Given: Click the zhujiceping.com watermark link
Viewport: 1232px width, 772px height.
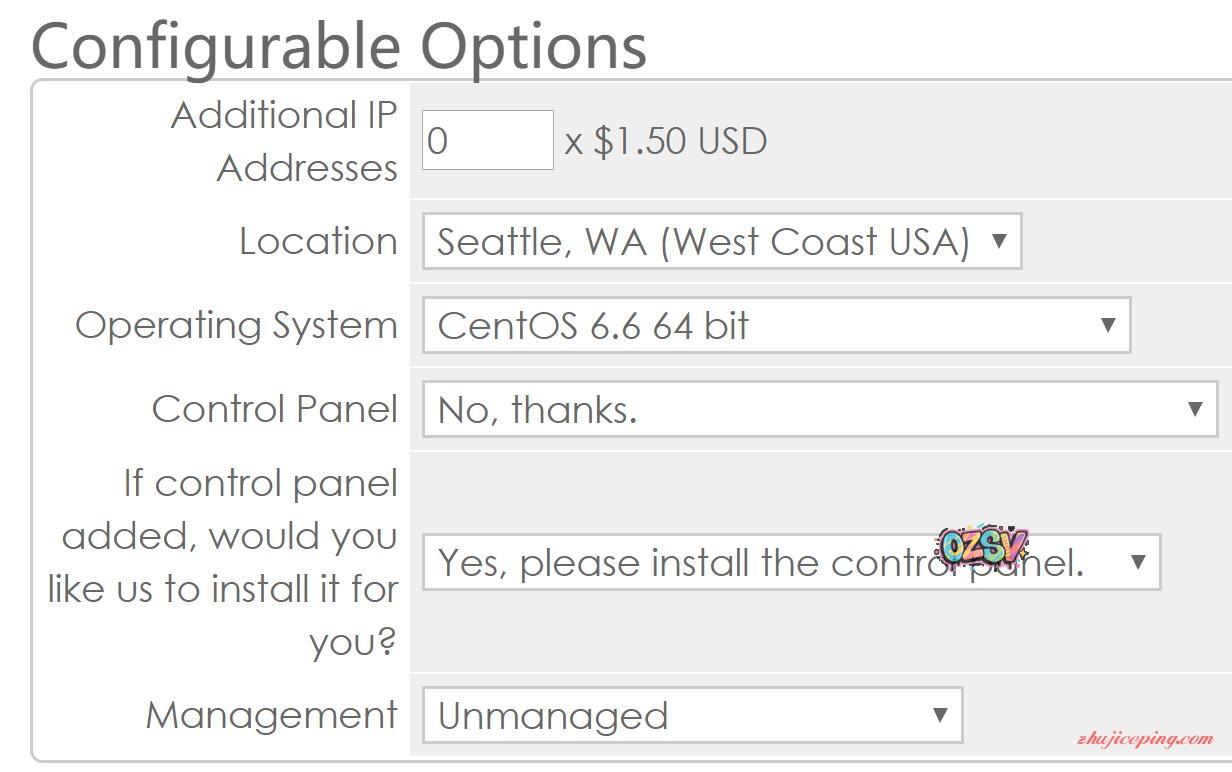Looking at the screenshot, I should point(1145,740).
